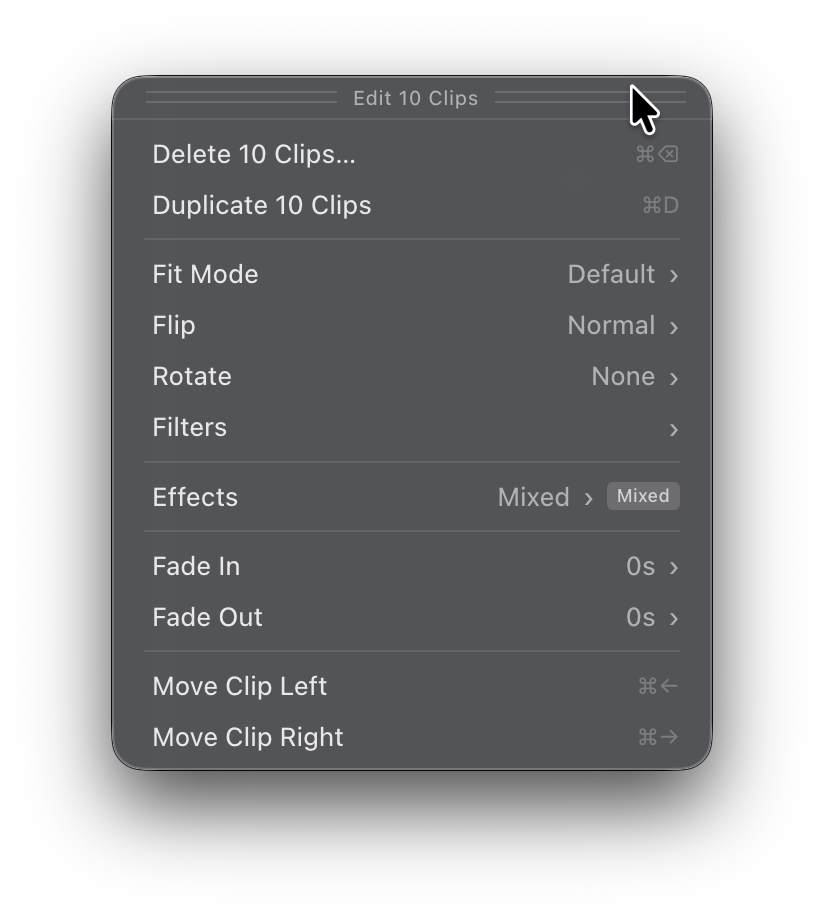Click the ⌘D shortcut icon beside Duplicate
Image resolution: width=824 pixels, height=918 pixels.
coord(660,205)
